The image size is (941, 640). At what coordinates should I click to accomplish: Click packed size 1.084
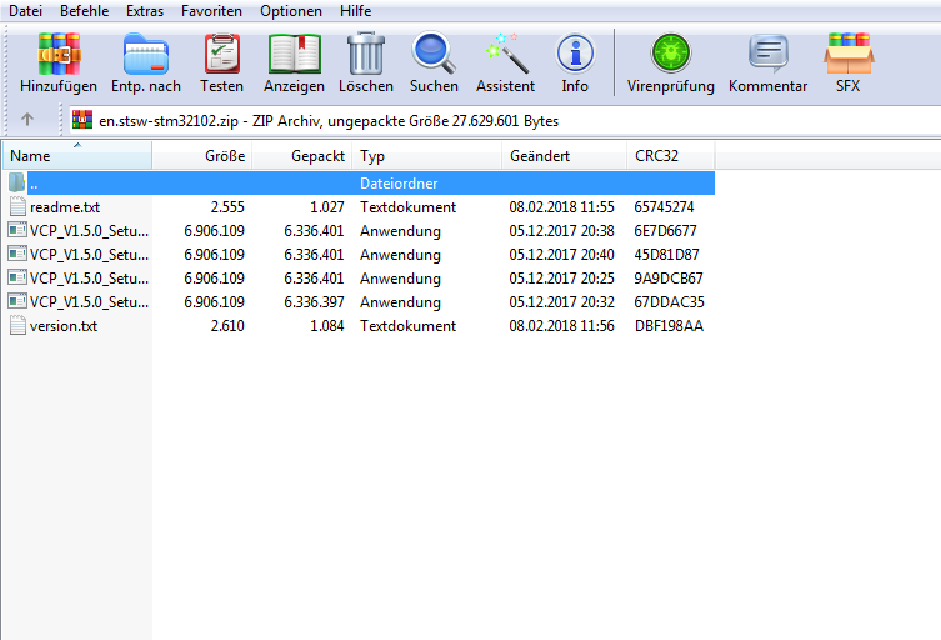pos(327,326)
